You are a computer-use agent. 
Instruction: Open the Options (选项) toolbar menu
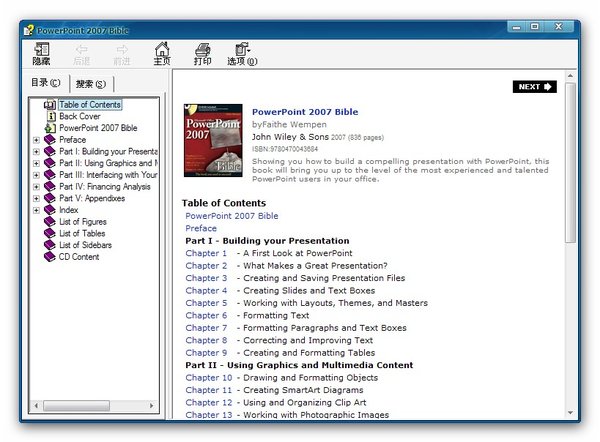pyautogui.click(x=242, y=54)
